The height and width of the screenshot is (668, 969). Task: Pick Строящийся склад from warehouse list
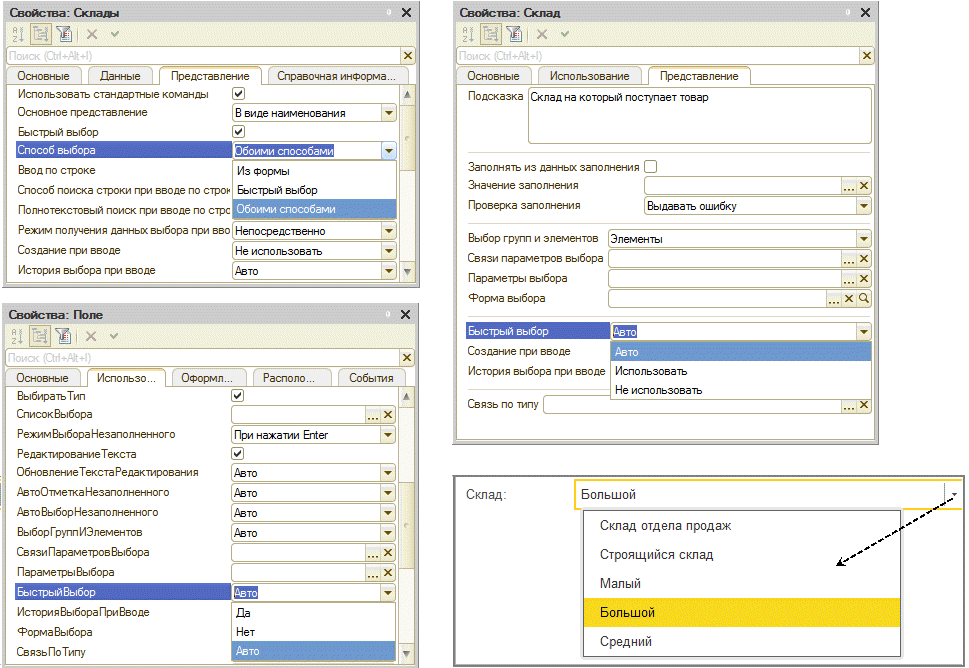[655, 555]
